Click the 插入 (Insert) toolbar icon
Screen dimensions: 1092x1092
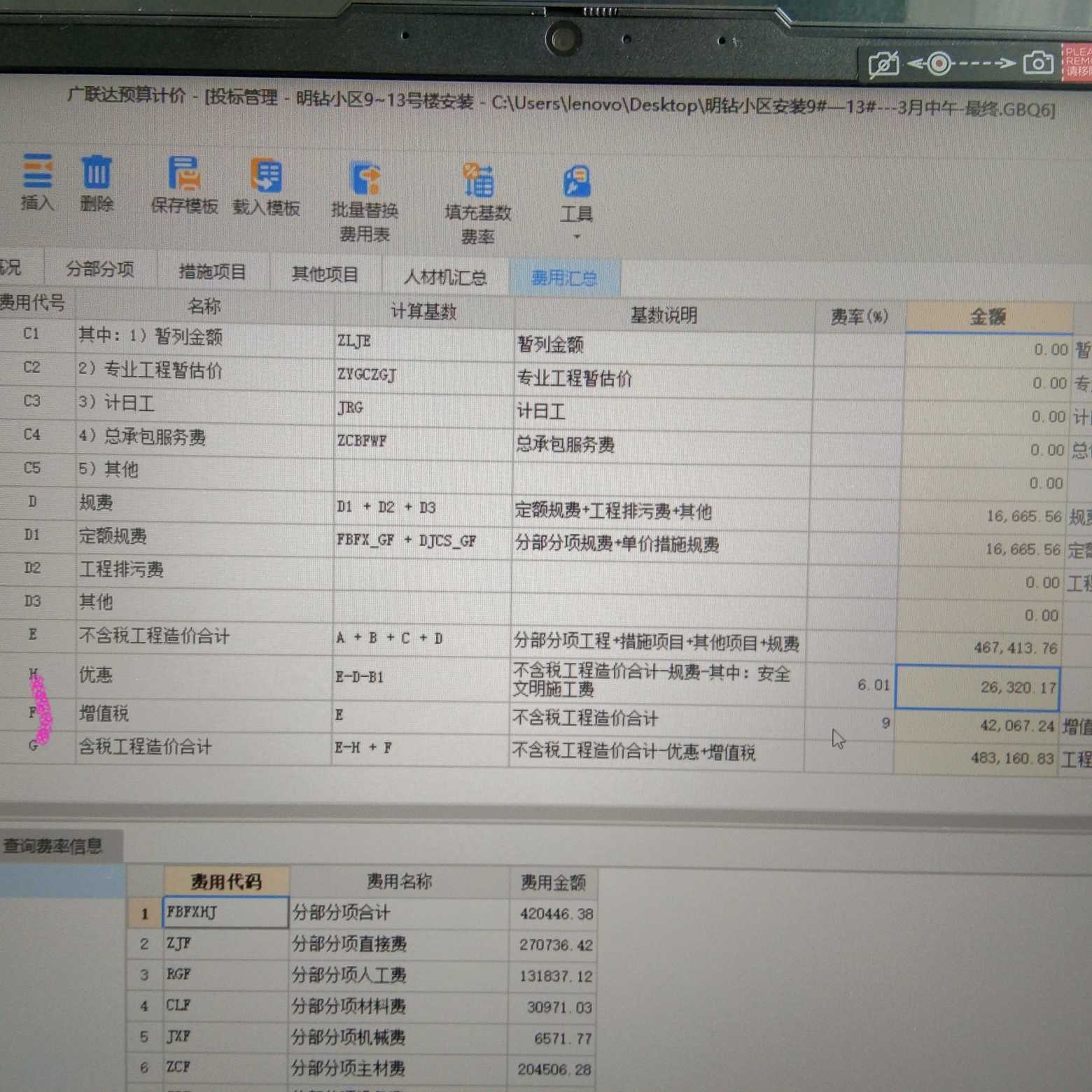coord(37,172)
